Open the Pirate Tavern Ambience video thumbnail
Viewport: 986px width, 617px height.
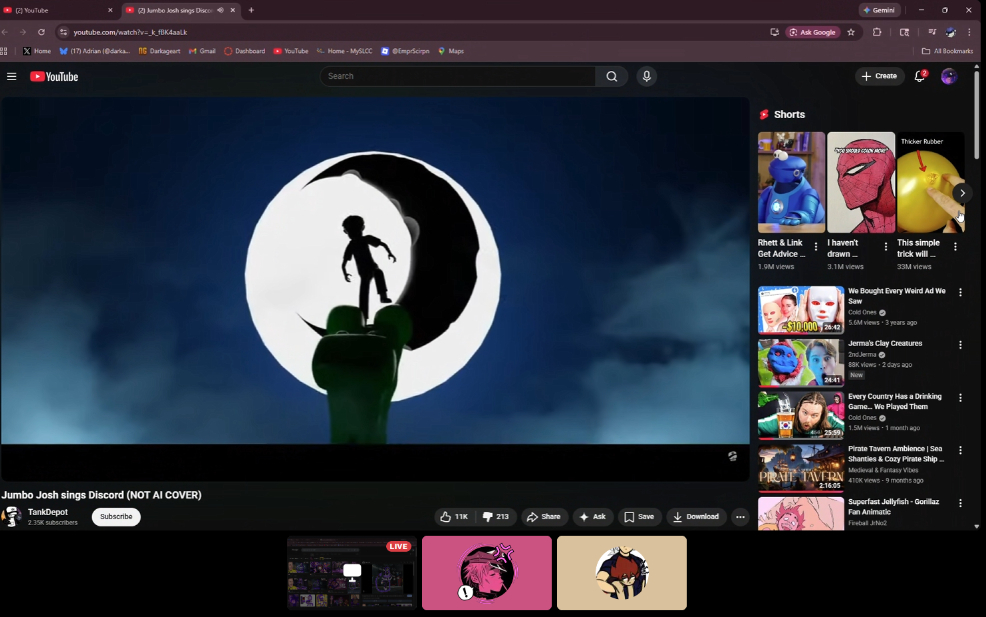[800, 467]
